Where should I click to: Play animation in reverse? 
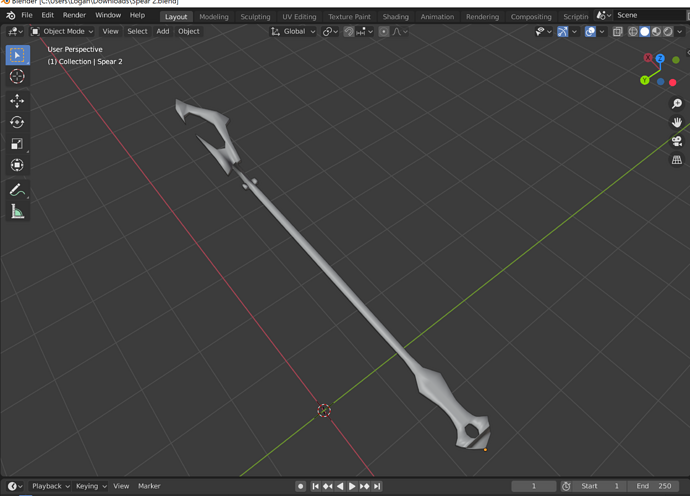tap(340, 486)
